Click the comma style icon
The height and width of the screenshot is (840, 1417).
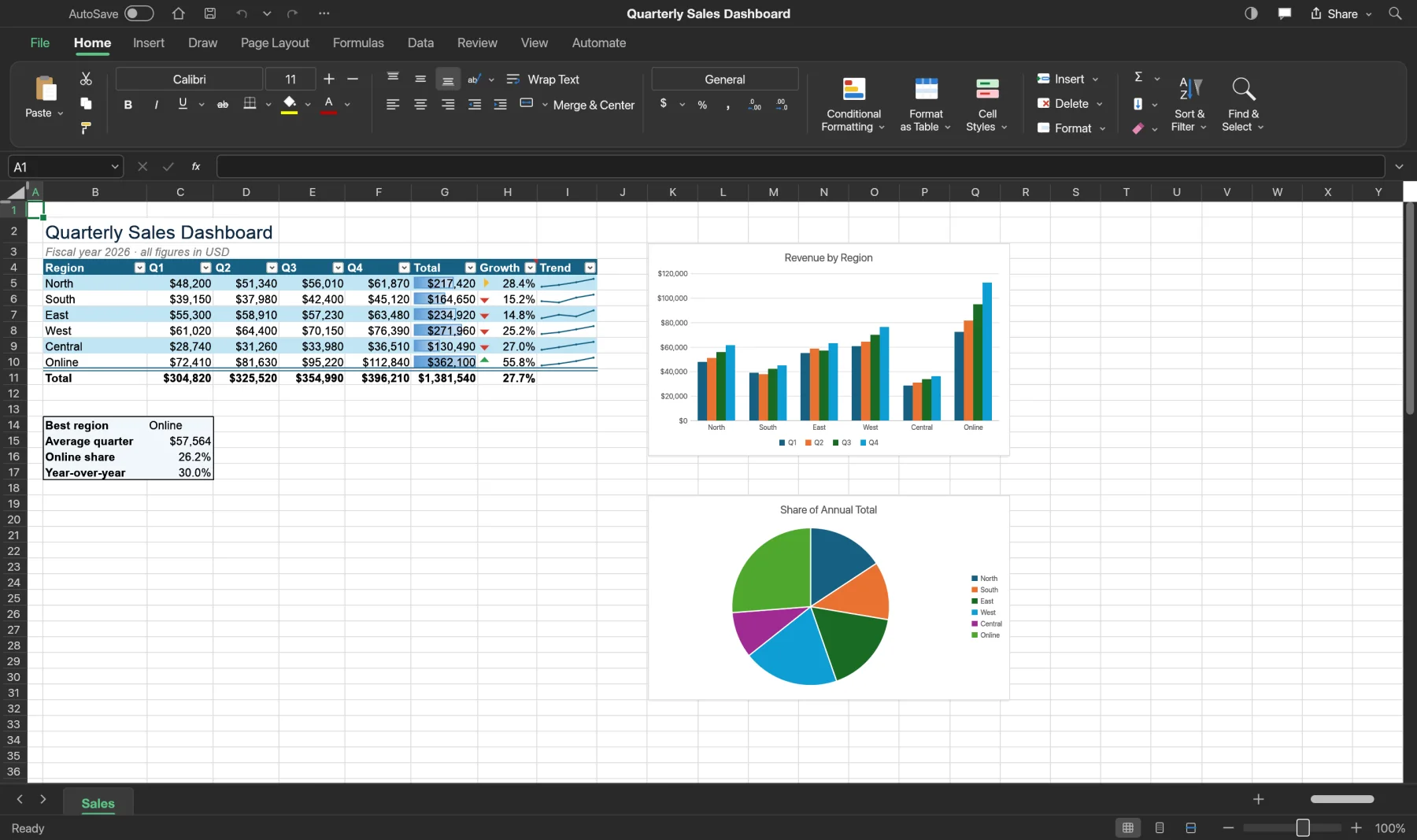coord(727,105)
